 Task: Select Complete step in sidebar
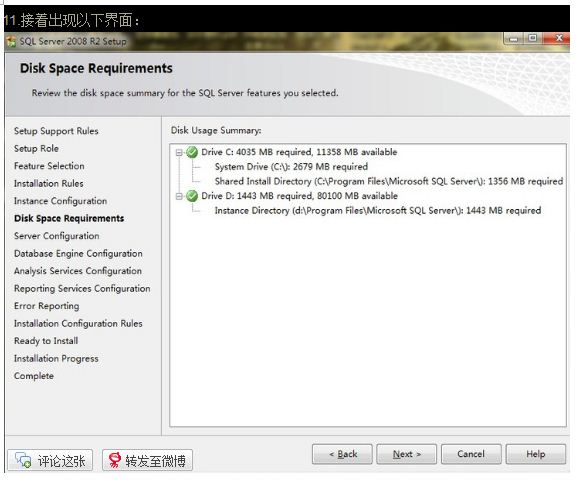34,376
